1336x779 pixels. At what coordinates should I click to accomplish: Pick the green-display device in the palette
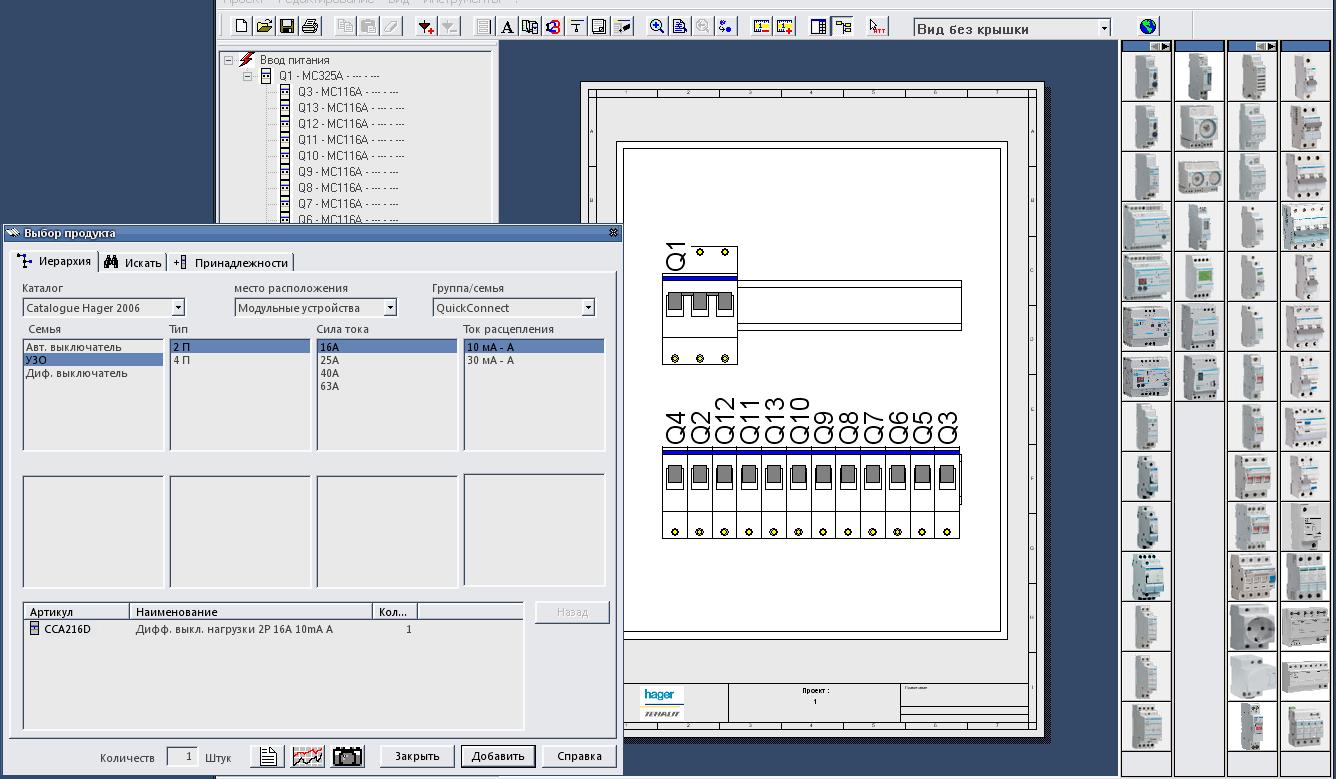click(x=1199, y=277)
